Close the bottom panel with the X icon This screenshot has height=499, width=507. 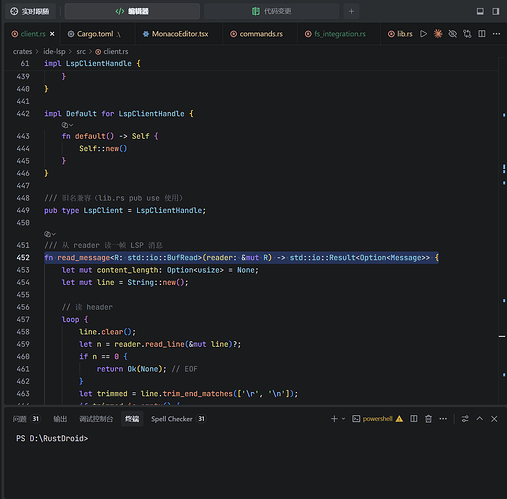coord(494,419)
